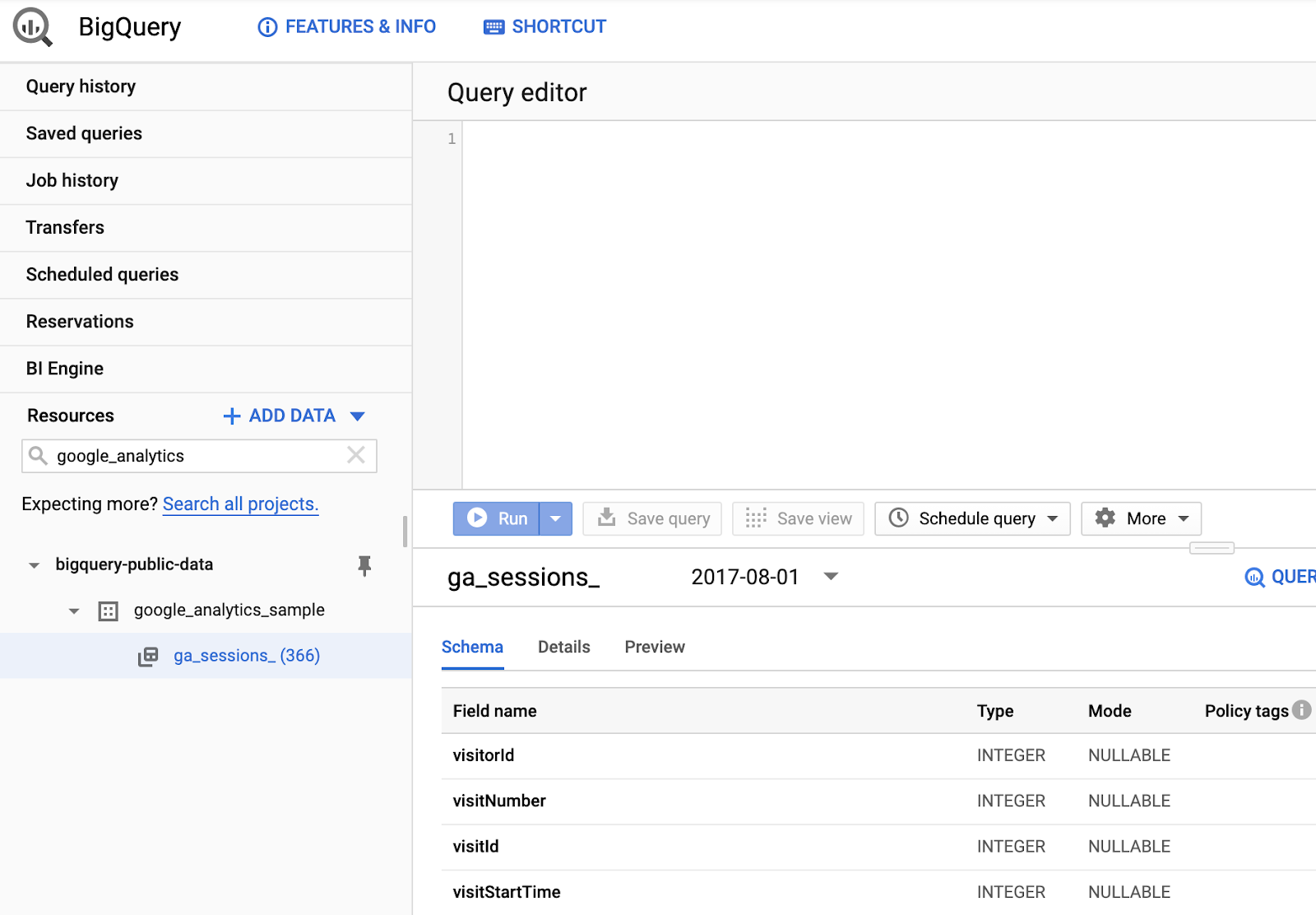Open Schedule query dropdown

click(972, 518)
